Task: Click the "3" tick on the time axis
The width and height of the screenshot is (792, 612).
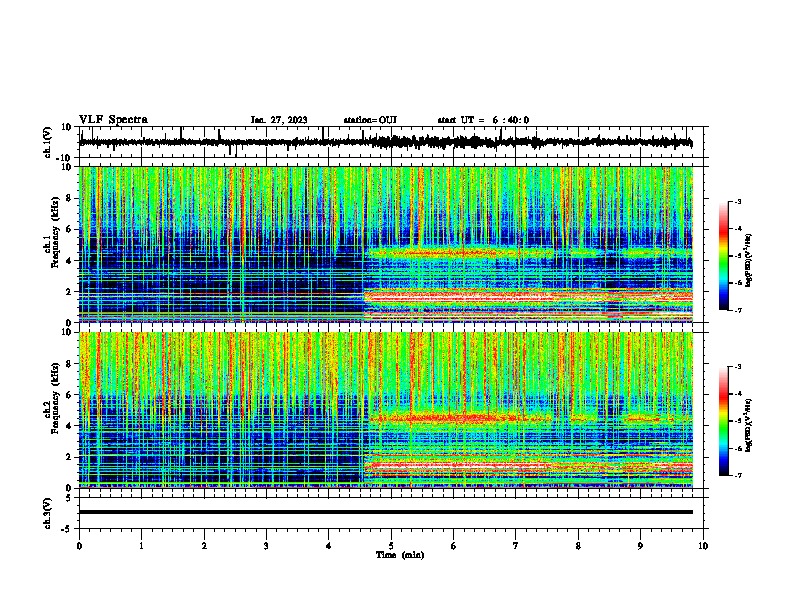Action: point(266,546)
